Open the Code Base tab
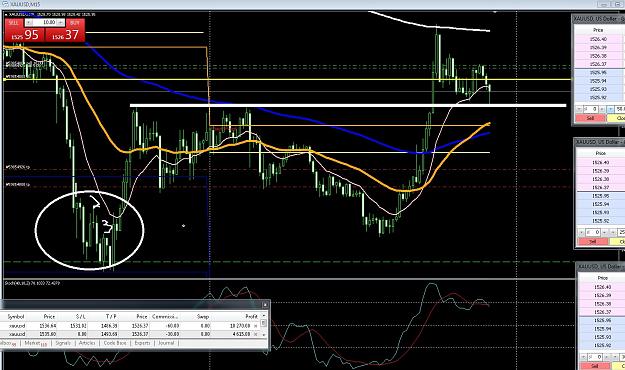 pyautogui.click(x=115, y=343)
